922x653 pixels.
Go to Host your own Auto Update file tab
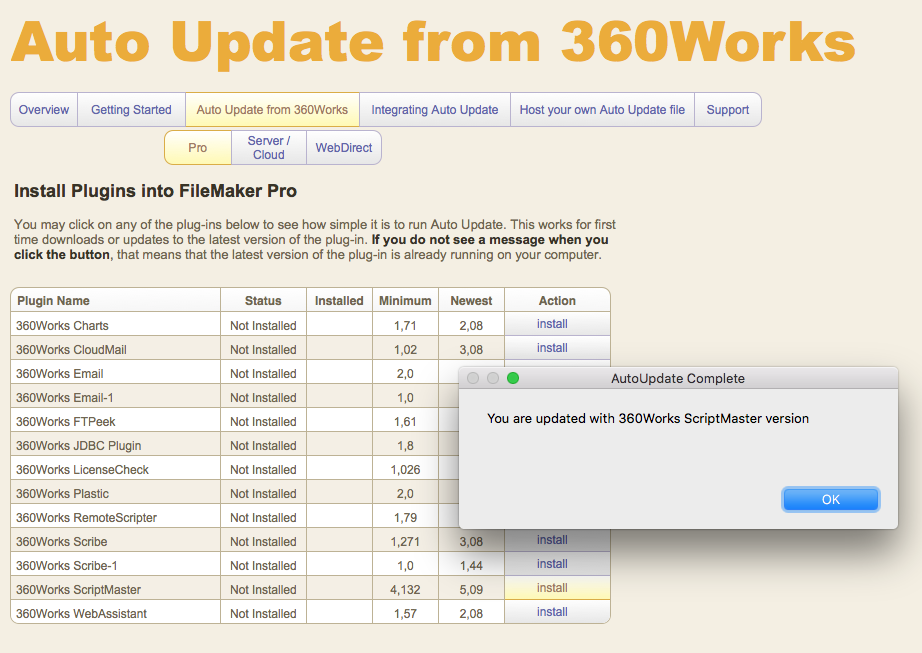[x=602, y=110]
